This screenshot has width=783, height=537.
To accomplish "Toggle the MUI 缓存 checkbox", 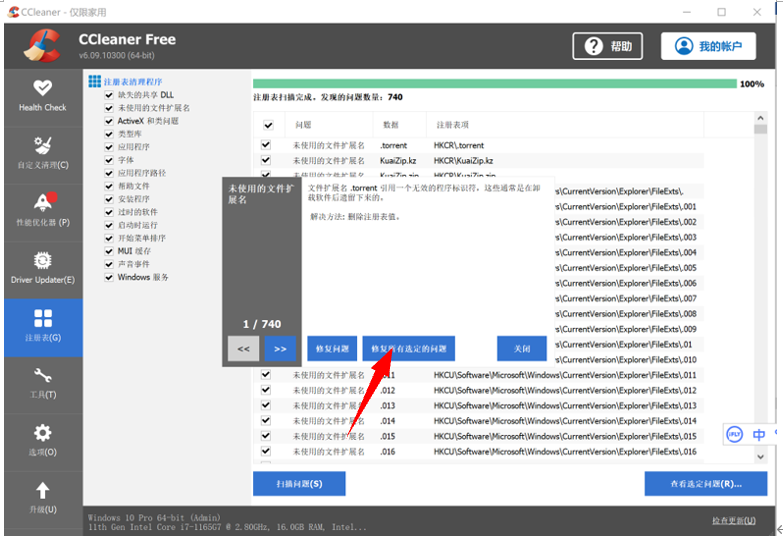I will point(109,251).
